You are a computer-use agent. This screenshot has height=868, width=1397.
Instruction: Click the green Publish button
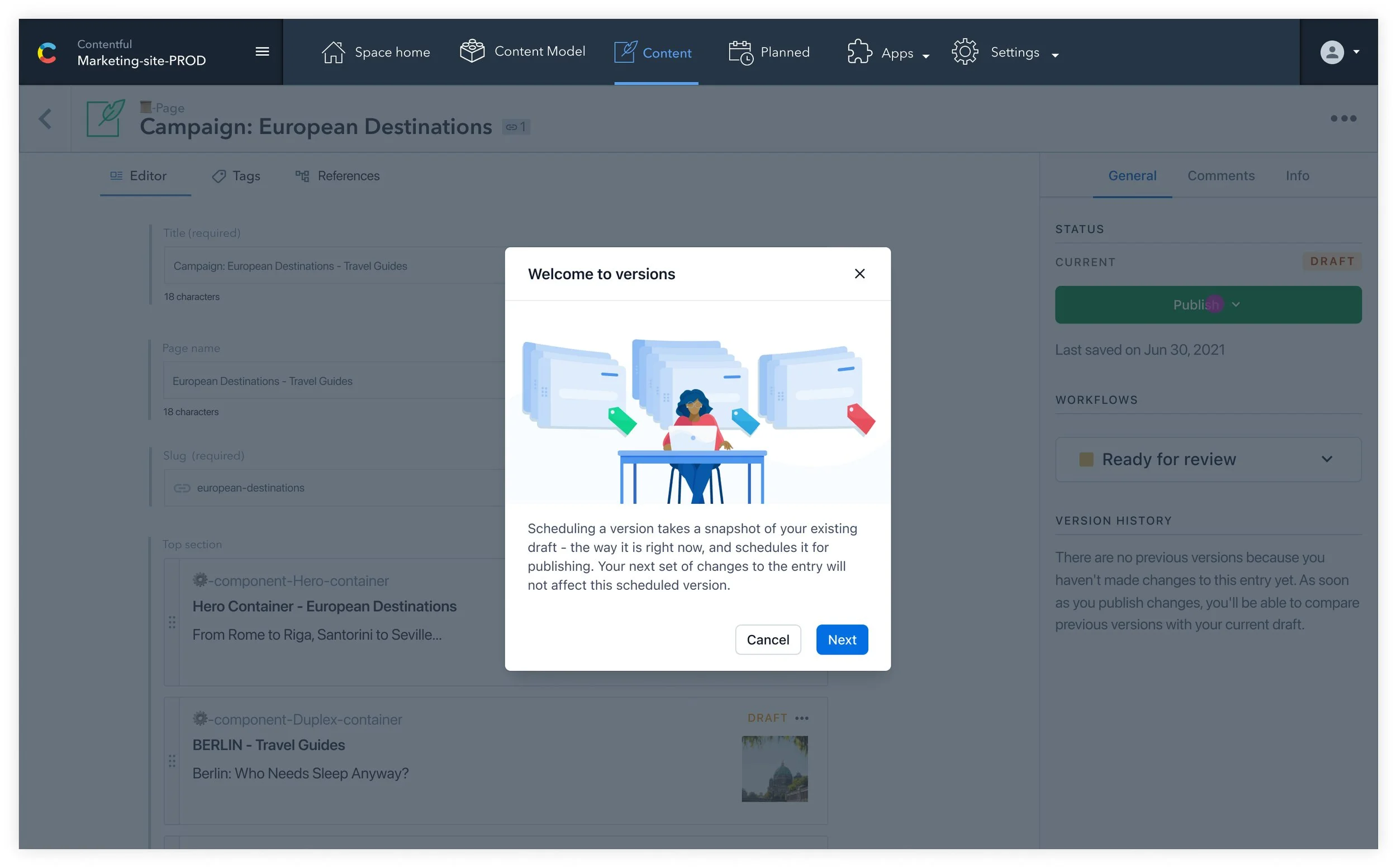tap(1208, 305)
